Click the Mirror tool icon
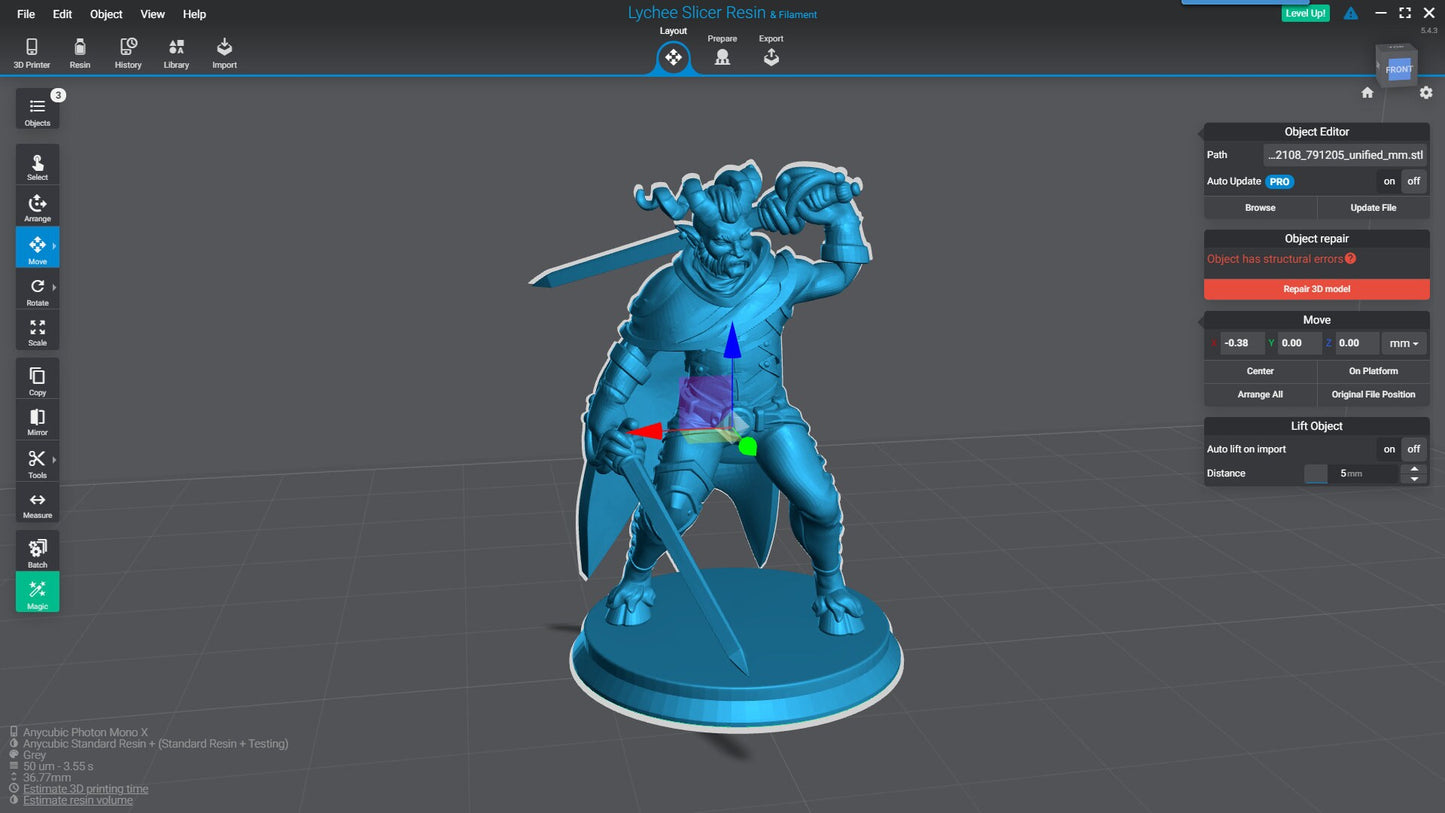Viewport: 1445px width, 813px height. pos(37,421)
